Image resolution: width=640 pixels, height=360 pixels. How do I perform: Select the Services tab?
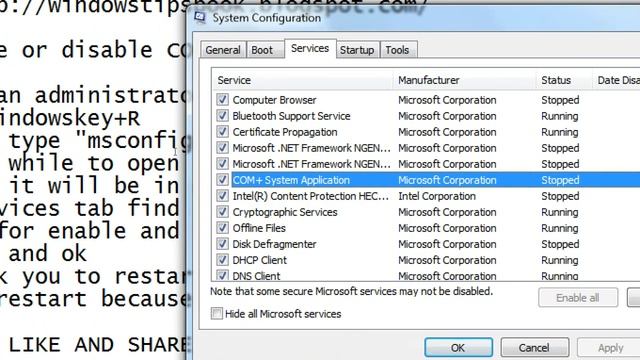tap(310, 49)
